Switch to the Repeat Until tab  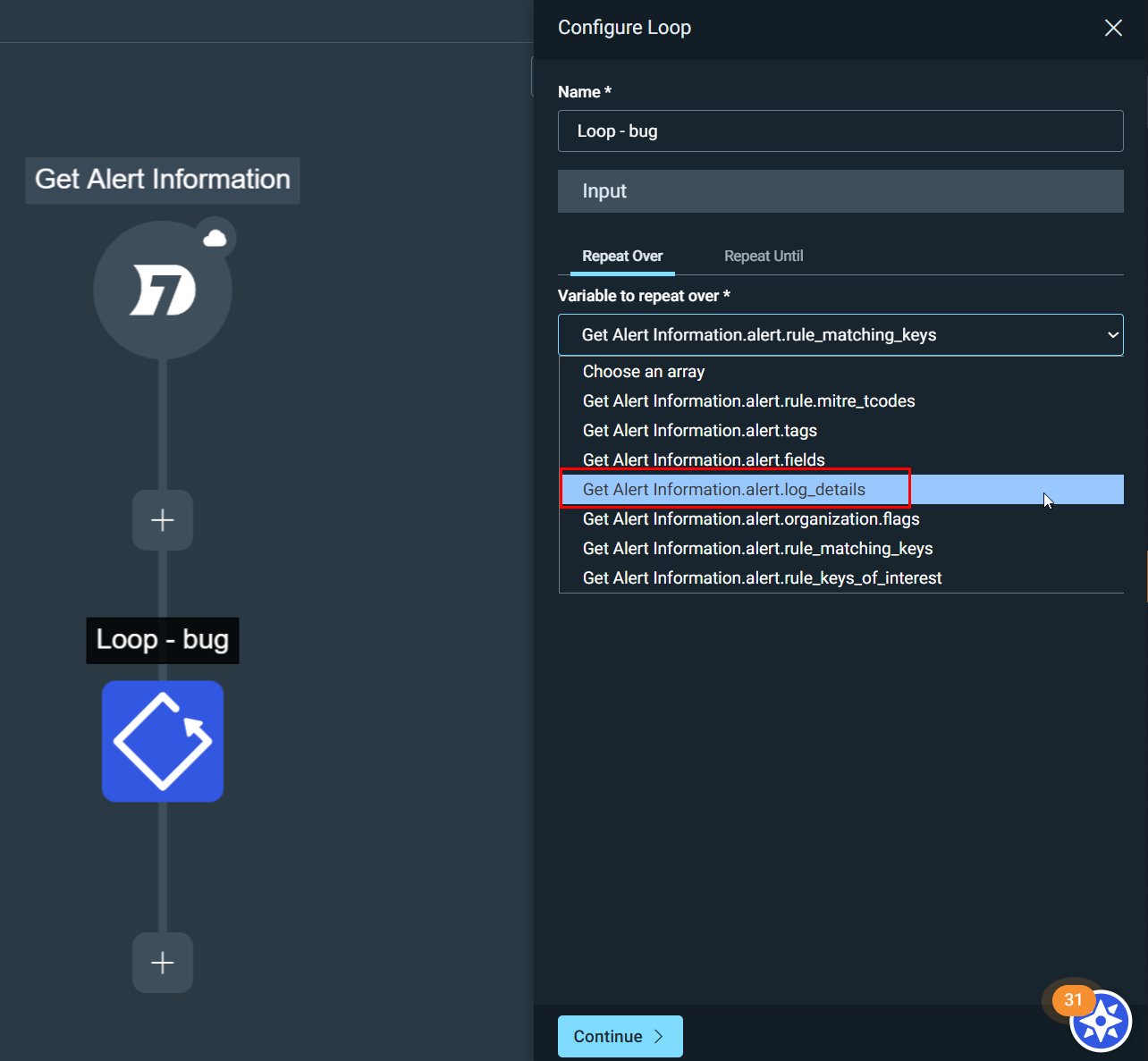pos(763,257)
